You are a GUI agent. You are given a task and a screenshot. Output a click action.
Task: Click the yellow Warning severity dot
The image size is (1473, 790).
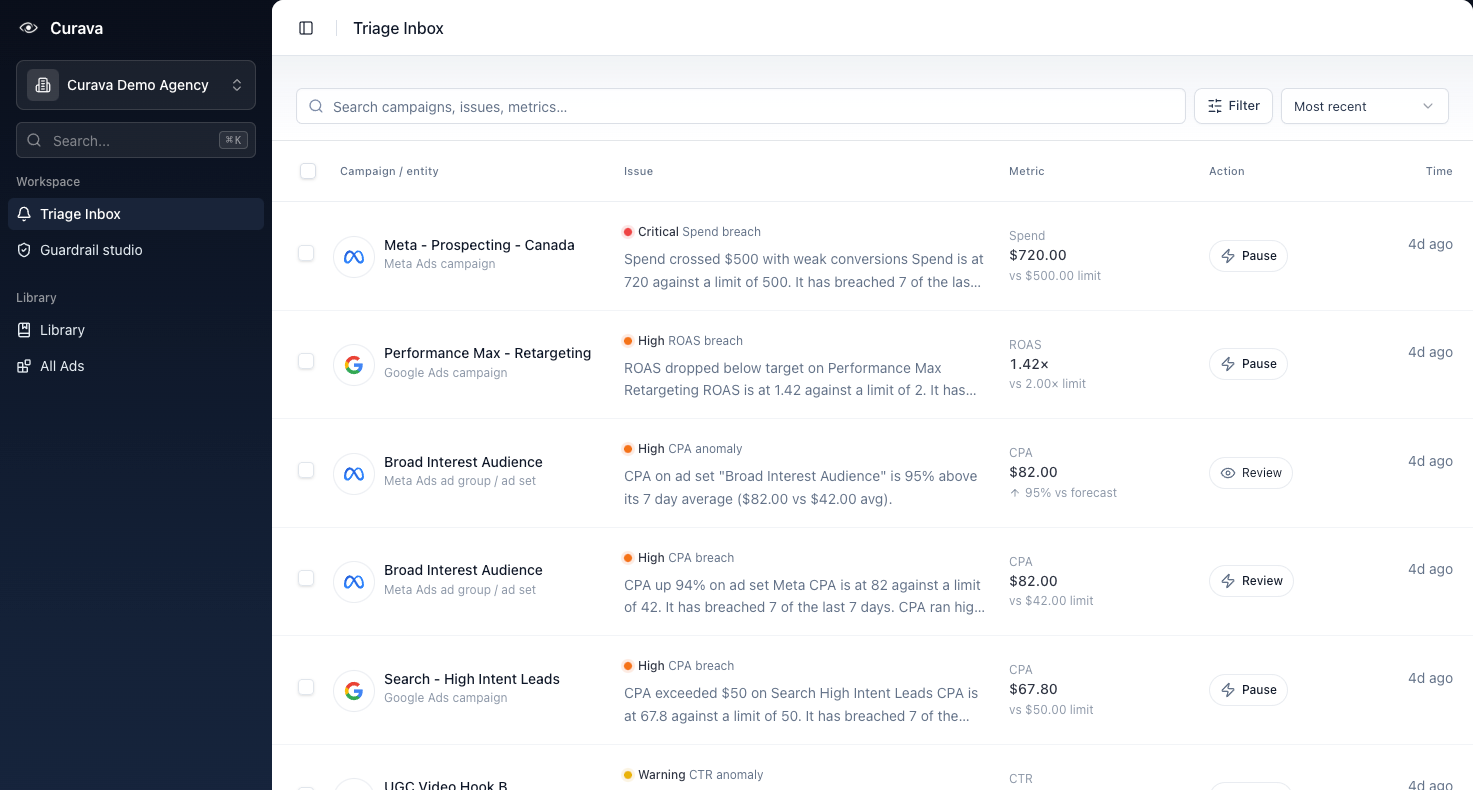coord(628,775)
